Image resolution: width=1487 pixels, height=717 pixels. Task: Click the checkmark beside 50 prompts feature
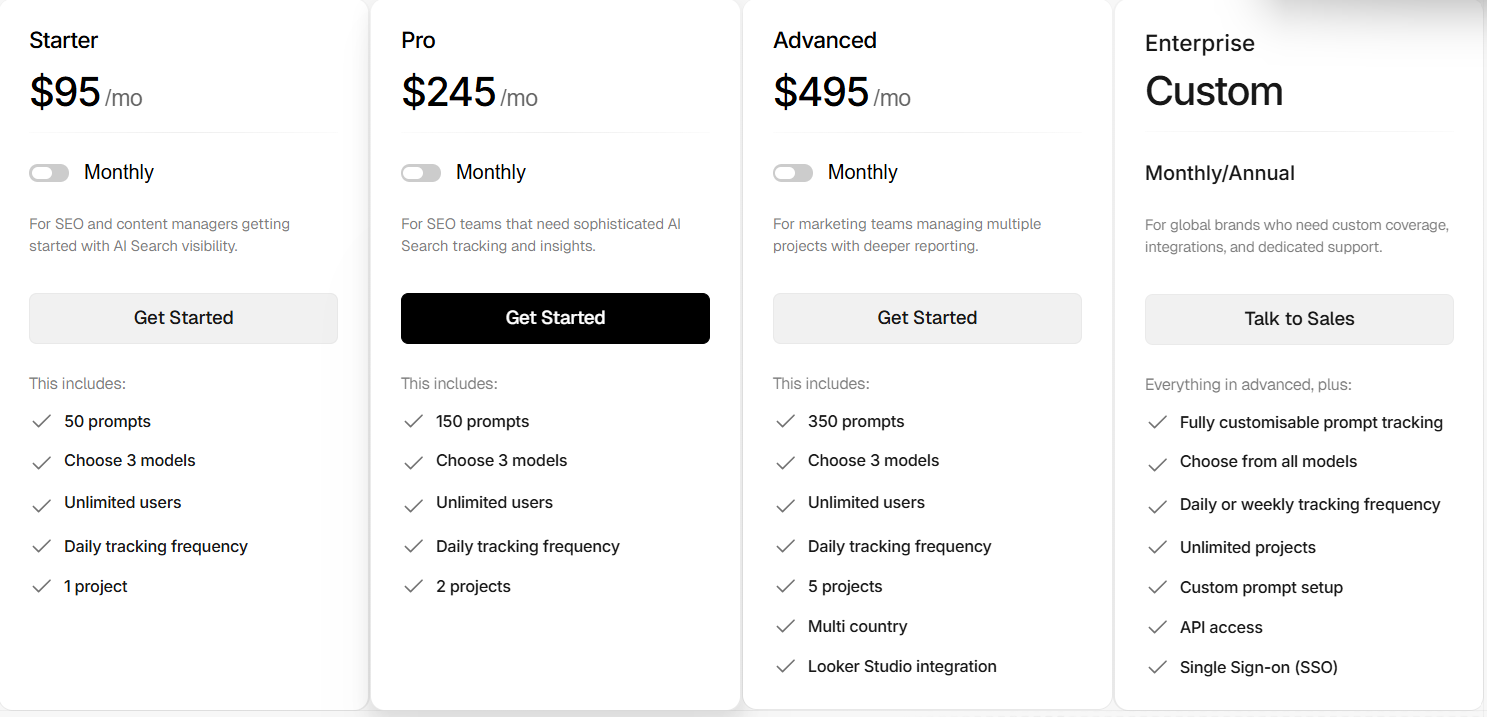tap(42, 421)
